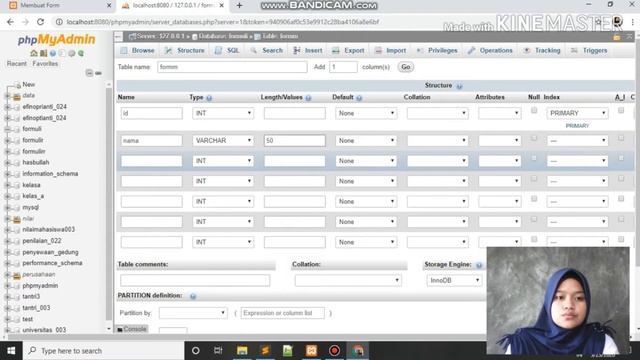Open File Explorer from the taskbar

[242, 351]
